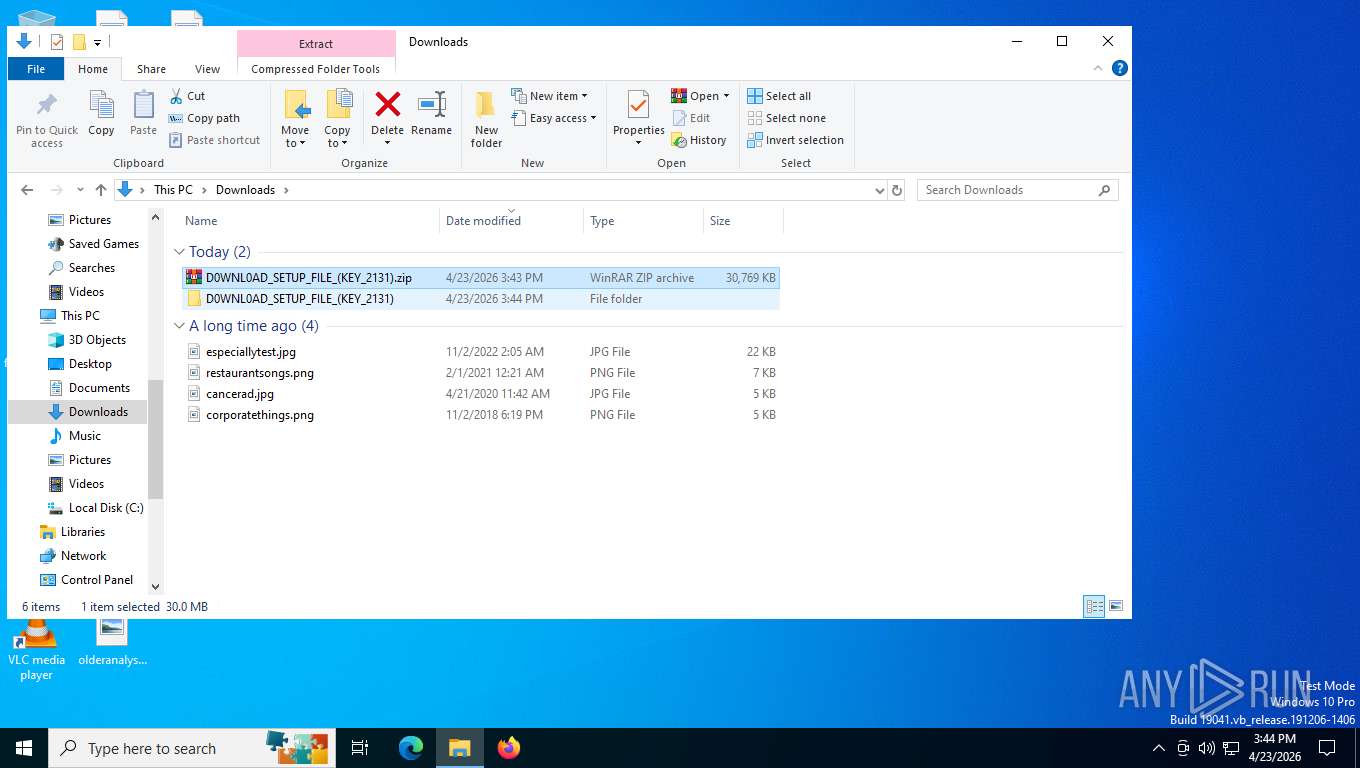
Task: Click the Copy ribbon icon
Action: pos(101,105)
